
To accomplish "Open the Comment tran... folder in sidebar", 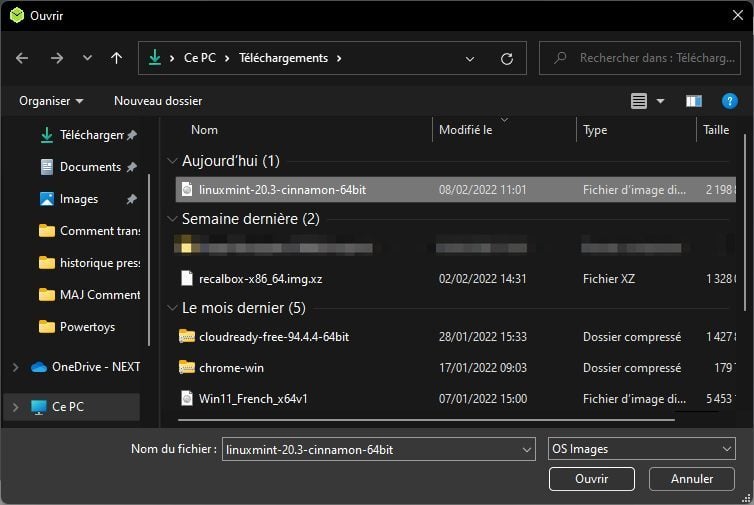I will click(89, 231).
